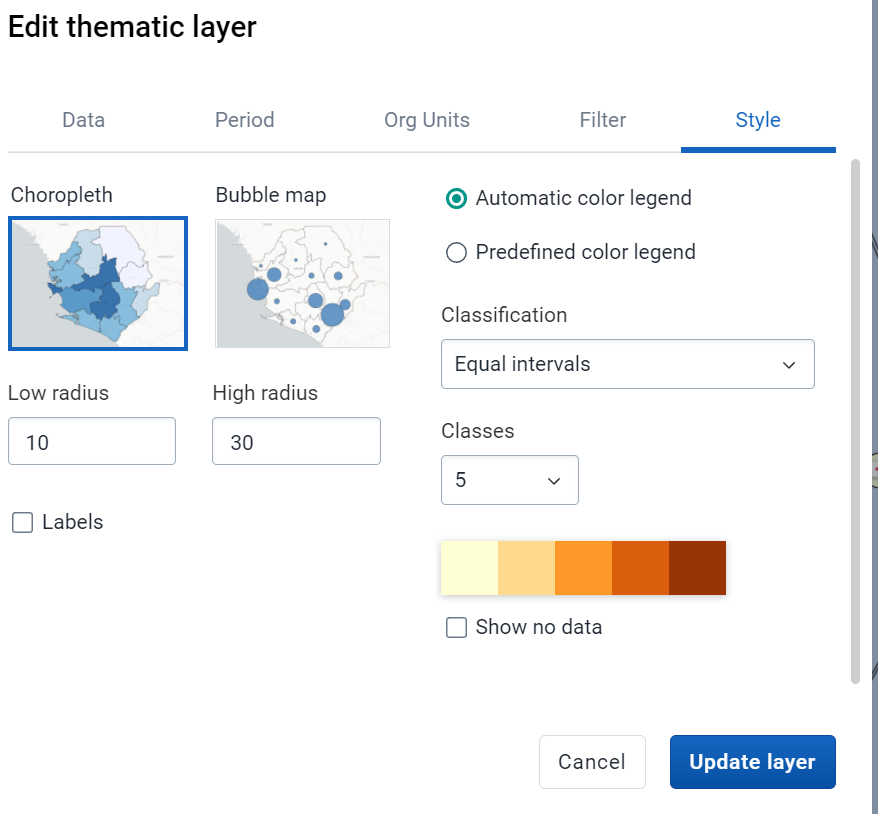Select the Bubble map thumbnail

[302, 283]
